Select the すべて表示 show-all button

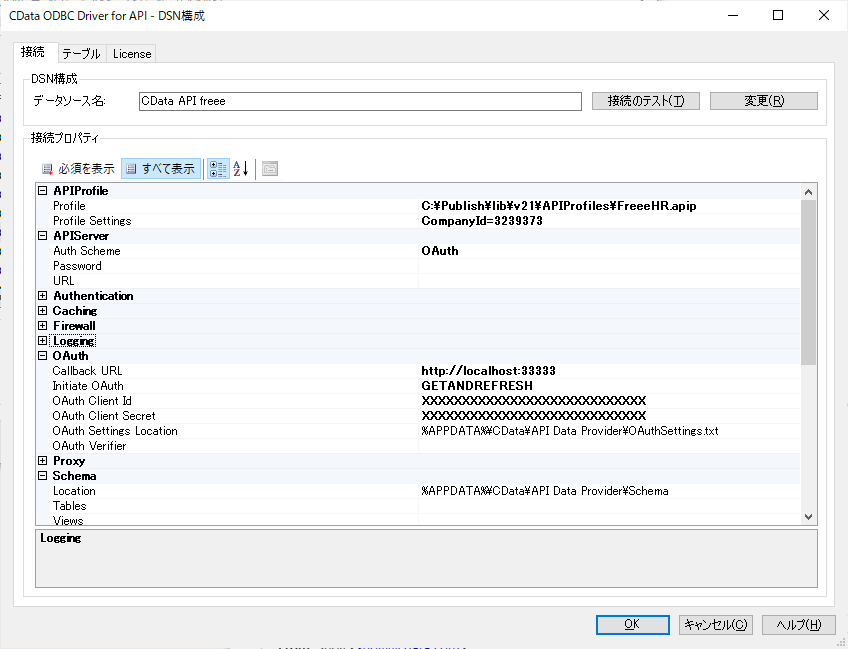pos(161,169)
